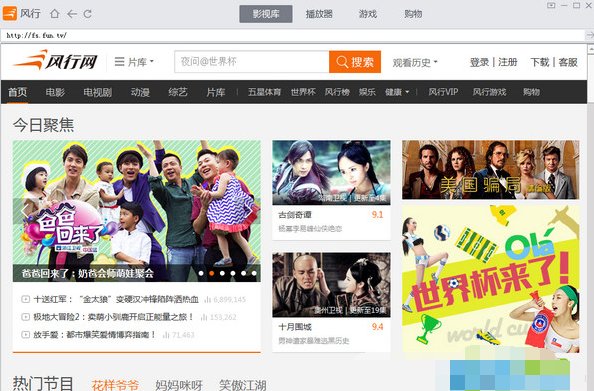This screenshot has width=594, height=391.
Task: Open 风行游戏 link
Action: [489, 92]
